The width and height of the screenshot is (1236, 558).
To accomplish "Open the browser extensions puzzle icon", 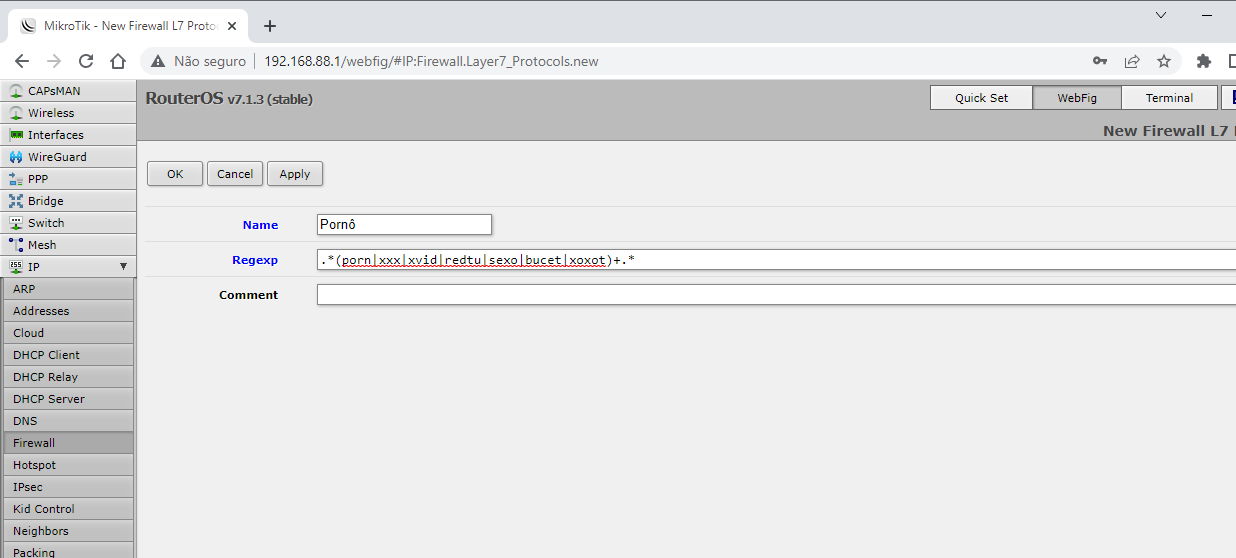I will click(x=1204, y=61).
